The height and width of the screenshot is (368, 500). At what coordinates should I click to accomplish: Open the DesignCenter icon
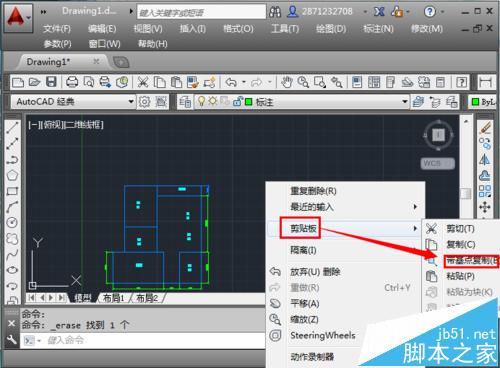click(374, 82)
